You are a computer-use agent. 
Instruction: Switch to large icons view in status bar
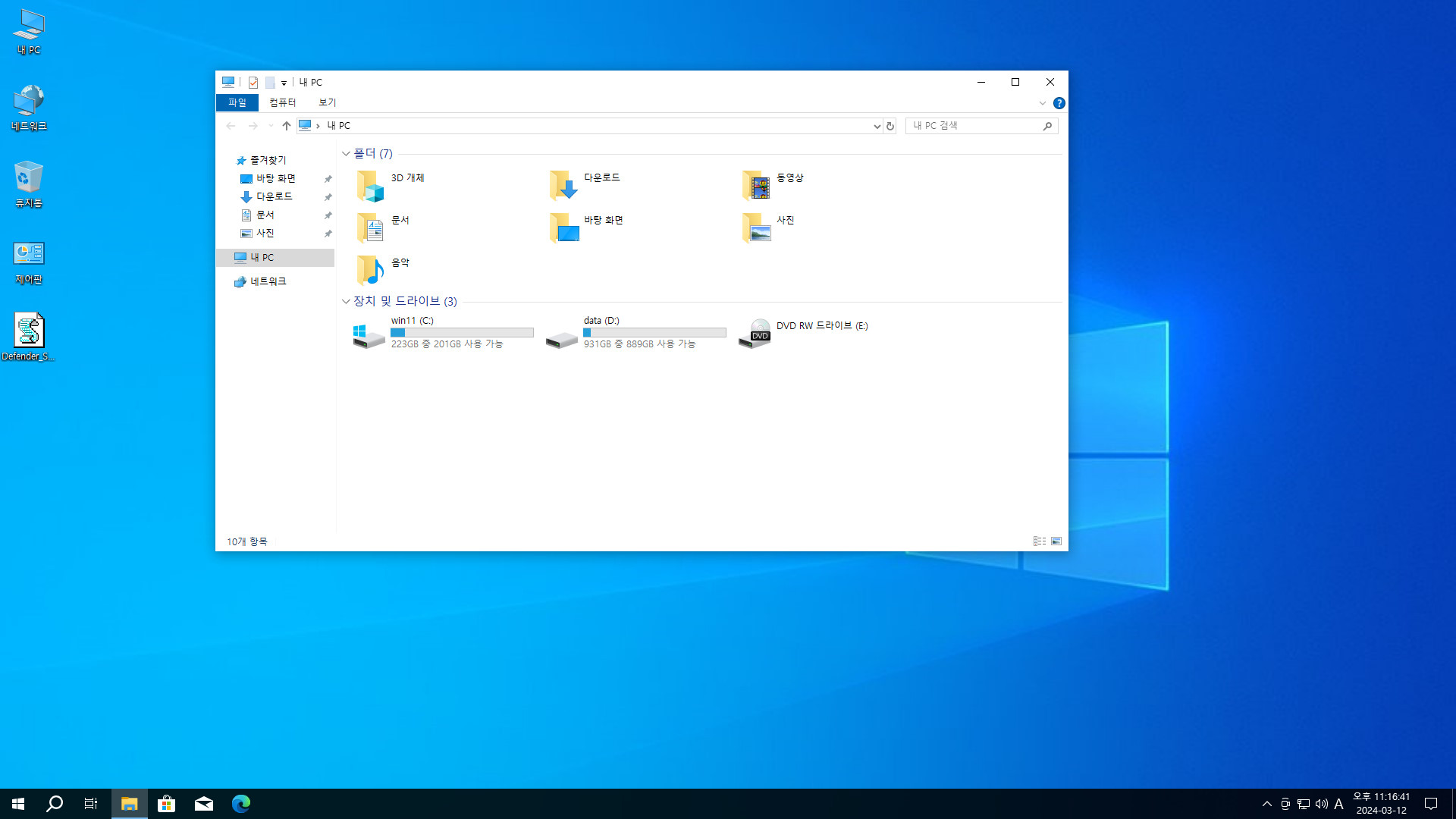tap(1056, 541)
